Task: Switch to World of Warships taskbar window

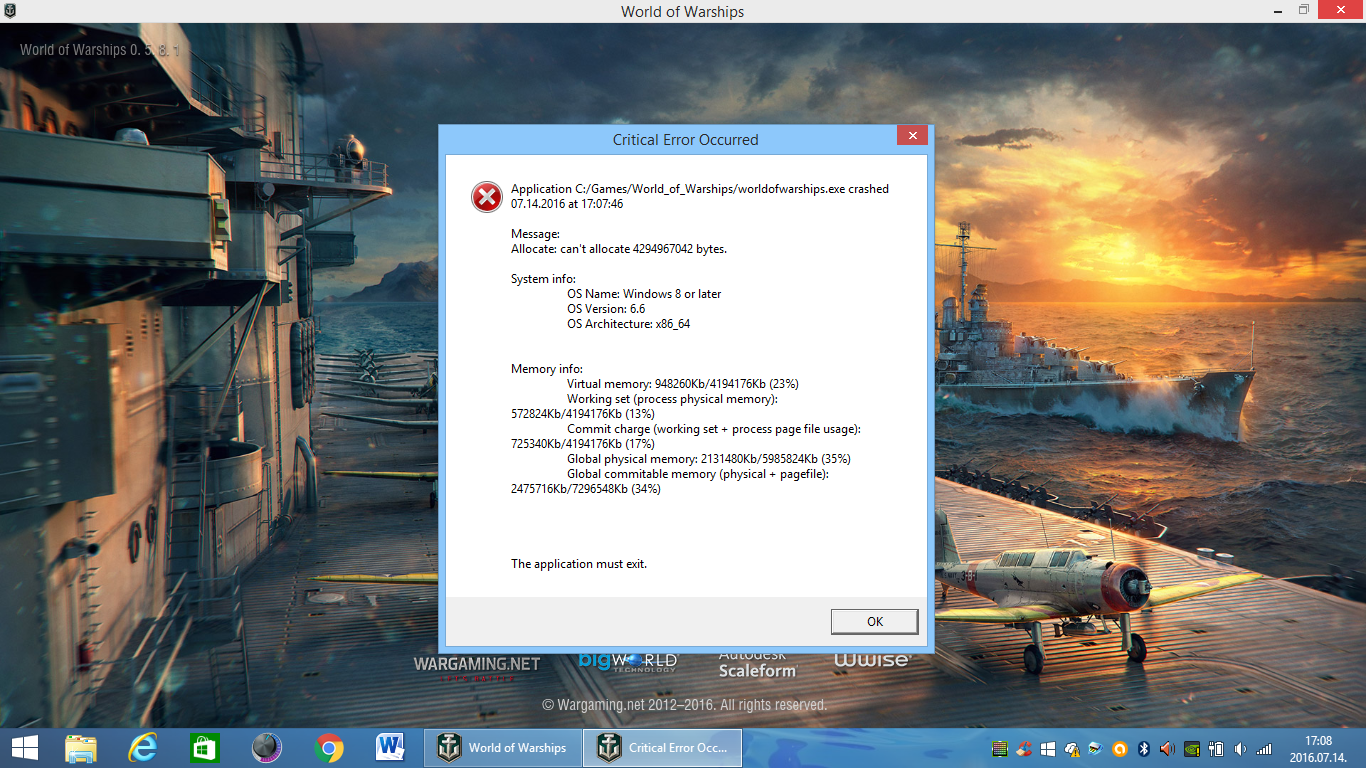Action: pos(503,748)
